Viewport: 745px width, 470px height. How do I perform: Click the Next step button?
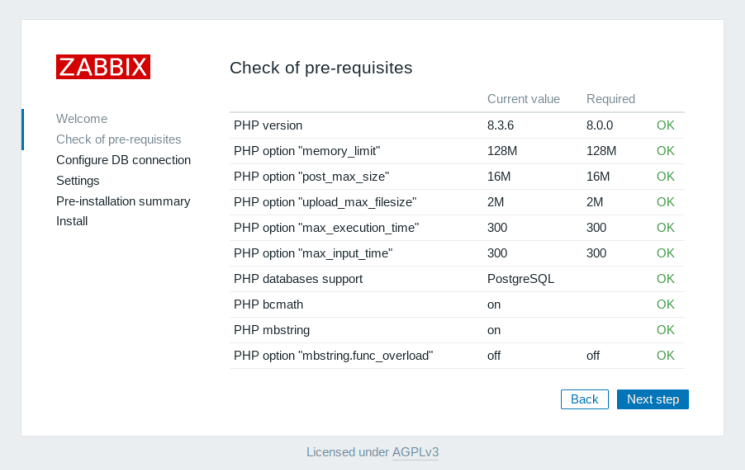point(652,399)
